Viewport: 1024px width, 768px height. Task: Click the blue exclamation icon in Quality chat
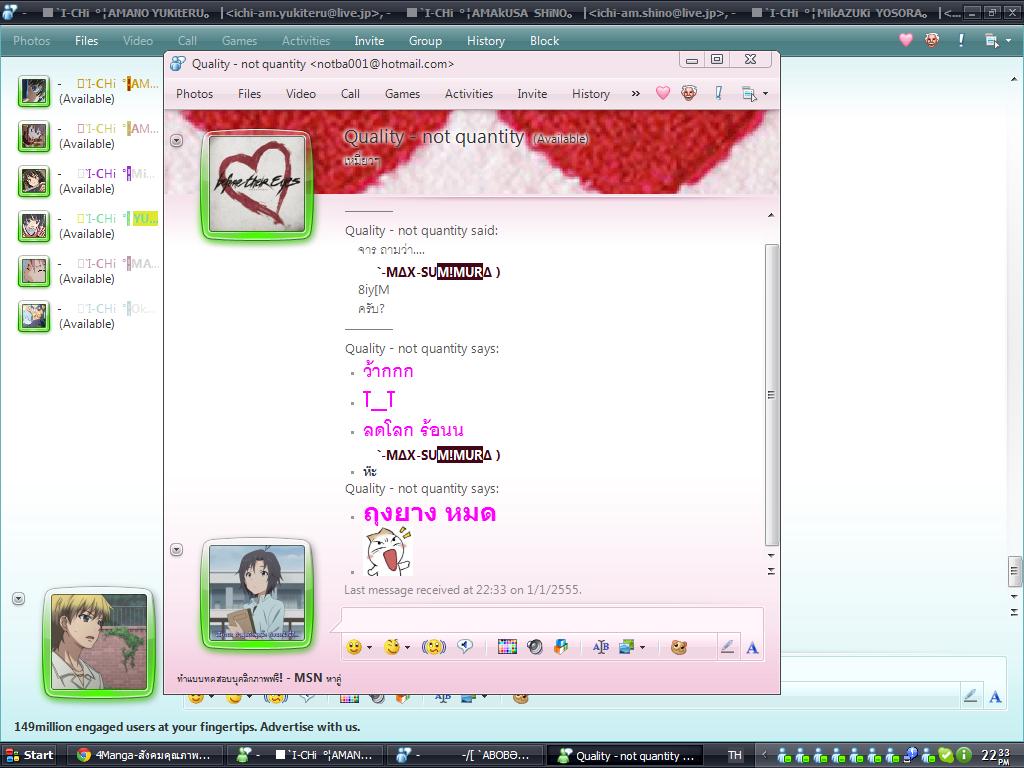pos(718,93)
